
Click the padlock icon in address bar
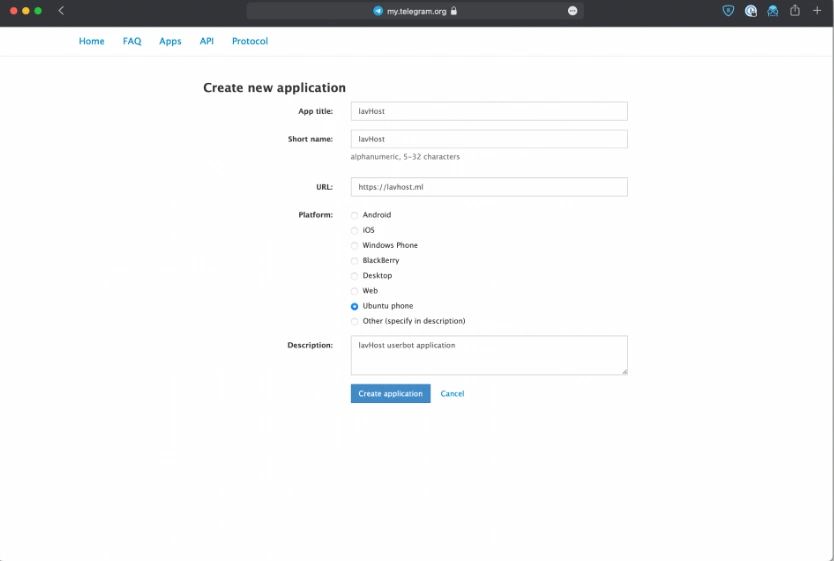(454, 11)
